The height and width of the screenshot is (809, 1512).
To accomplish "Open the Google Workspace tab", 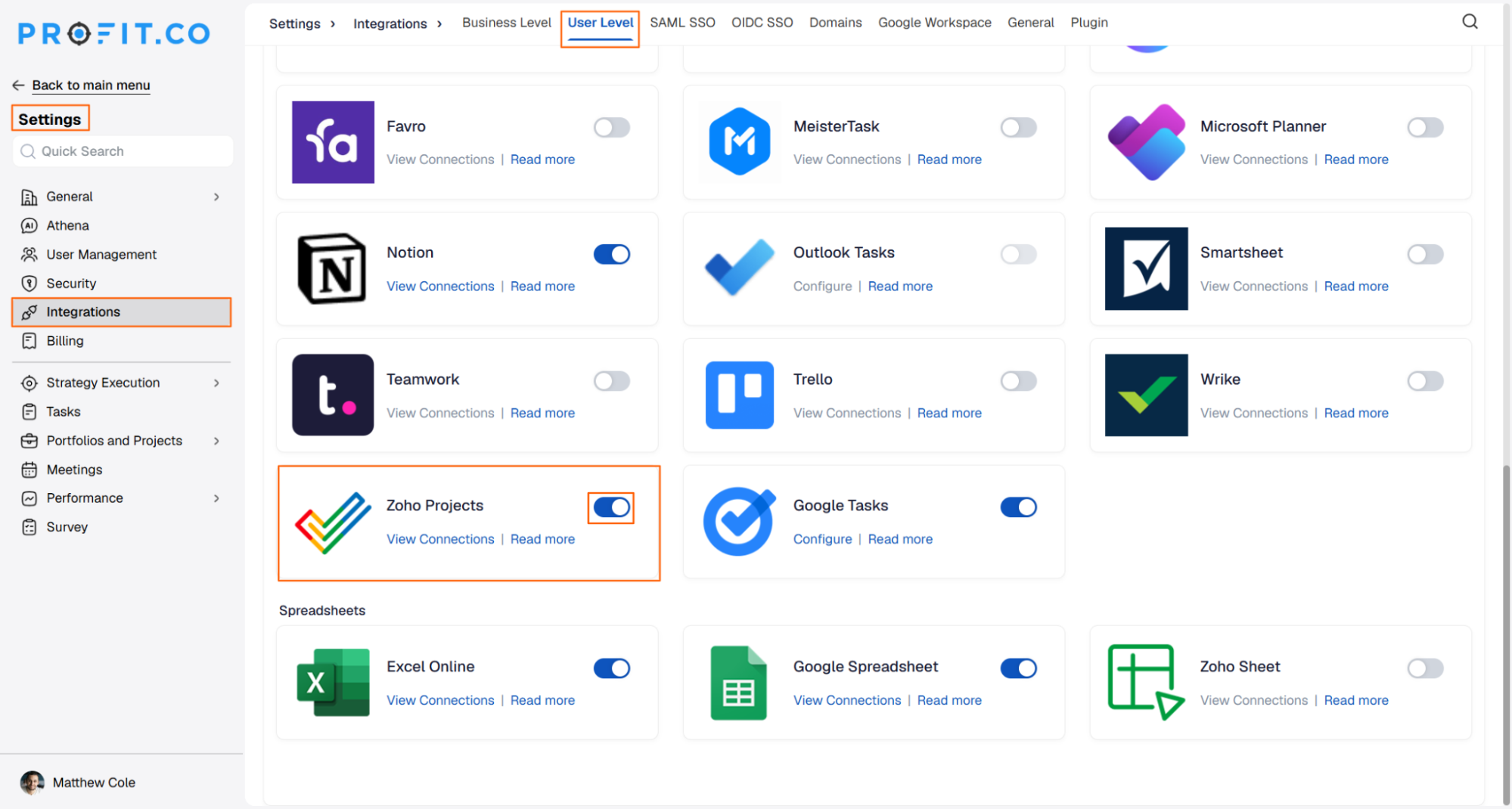I will [x=934, y=23].
